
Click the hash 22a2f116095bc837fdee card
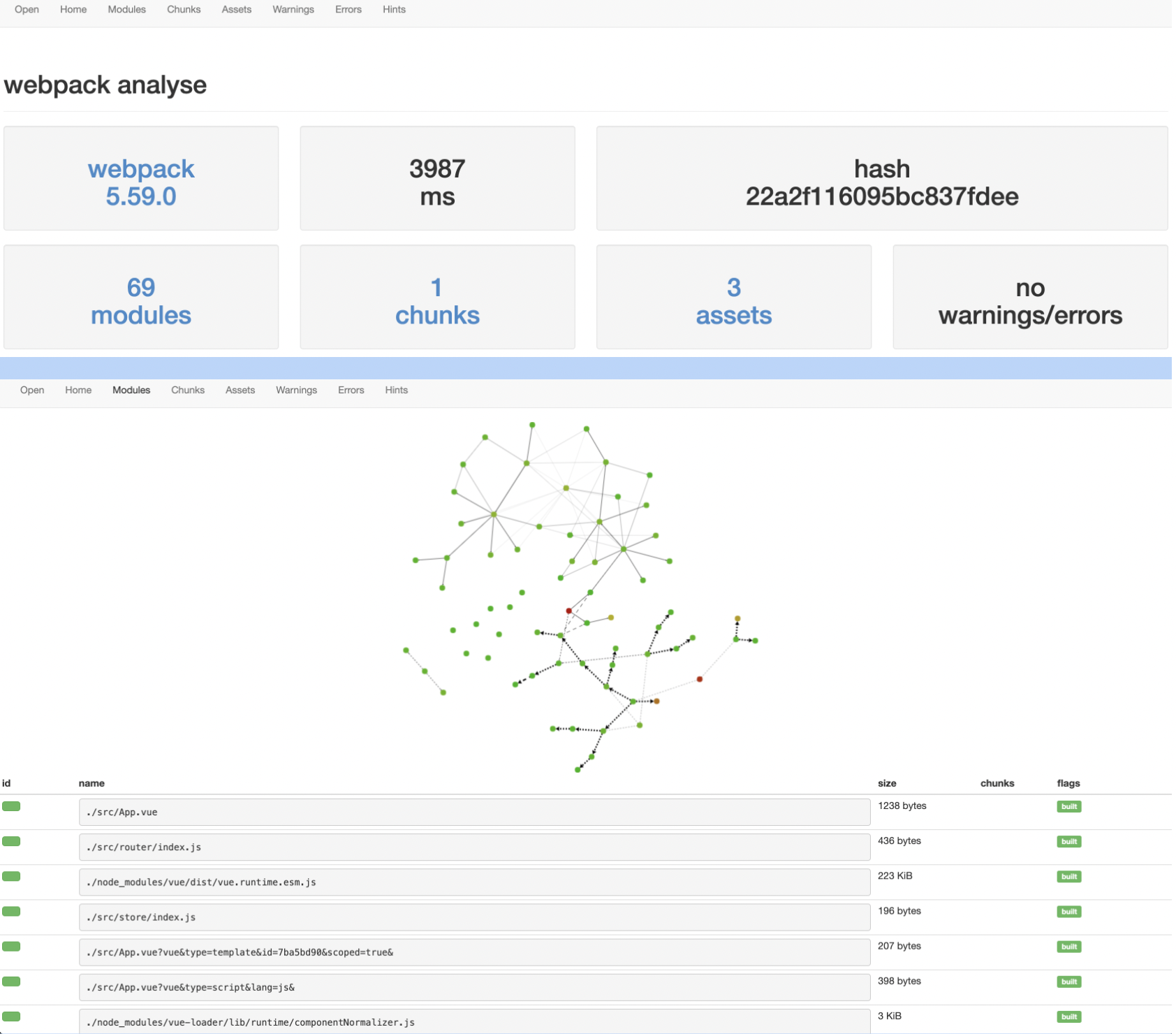point(882,178)
